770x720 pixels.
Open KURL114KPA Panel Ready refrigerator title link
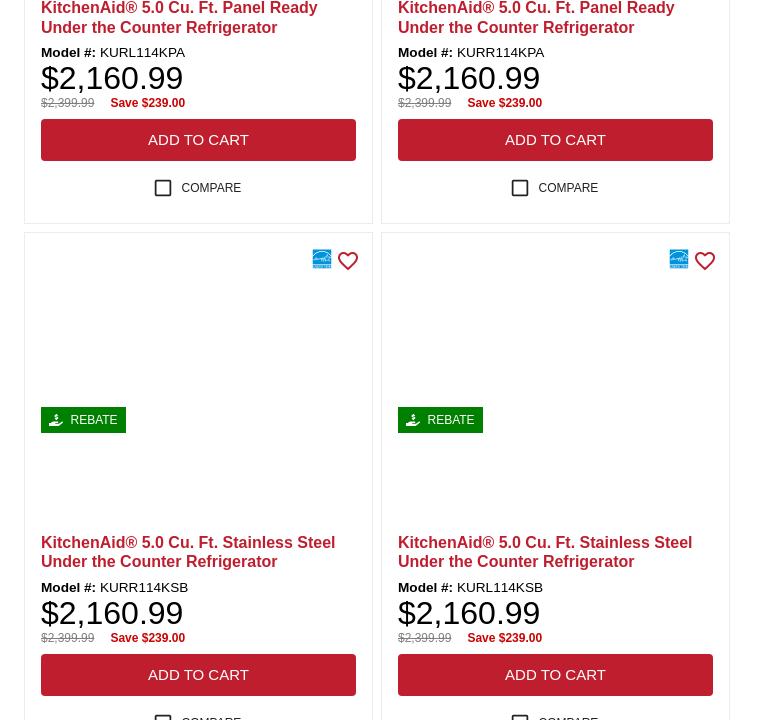pyautogui.click(x=179, y=17)
